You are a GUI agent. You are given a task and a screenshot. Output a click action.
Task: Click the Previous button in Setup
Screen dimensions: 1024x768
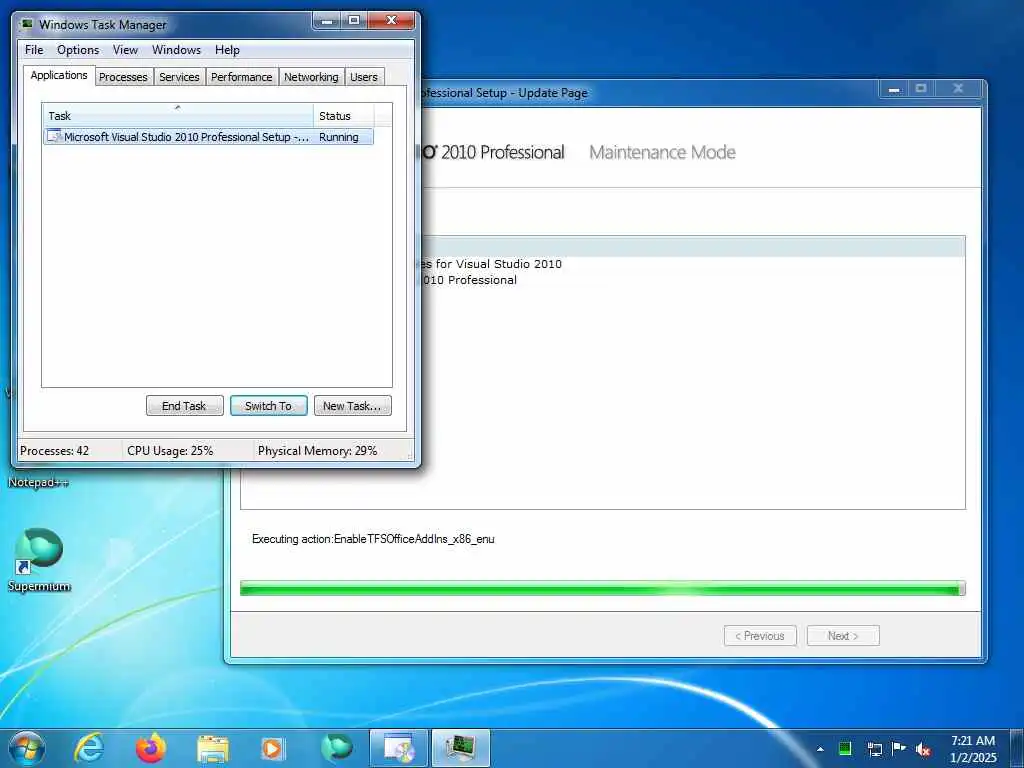coord(760,635)
